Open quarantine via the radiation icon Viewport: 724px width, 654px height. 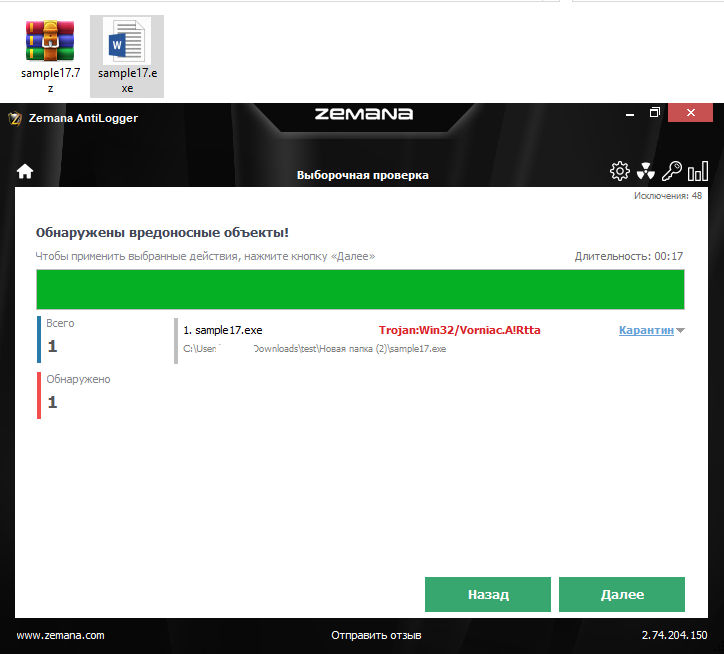(x=646, y=171)
